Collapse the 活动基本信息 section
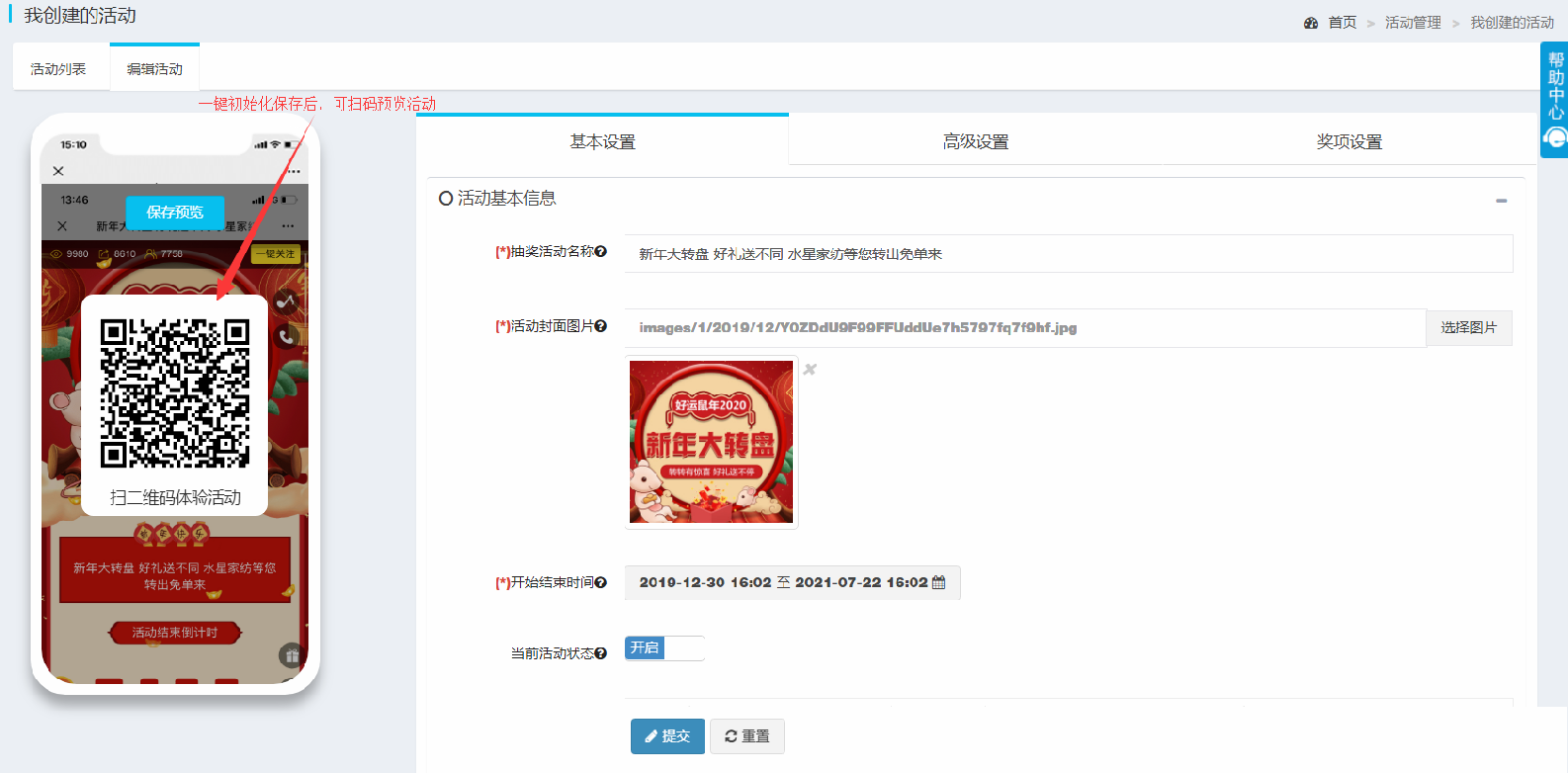The width and height of the screenshot is (1568, 773). (x=1501, y=201)
